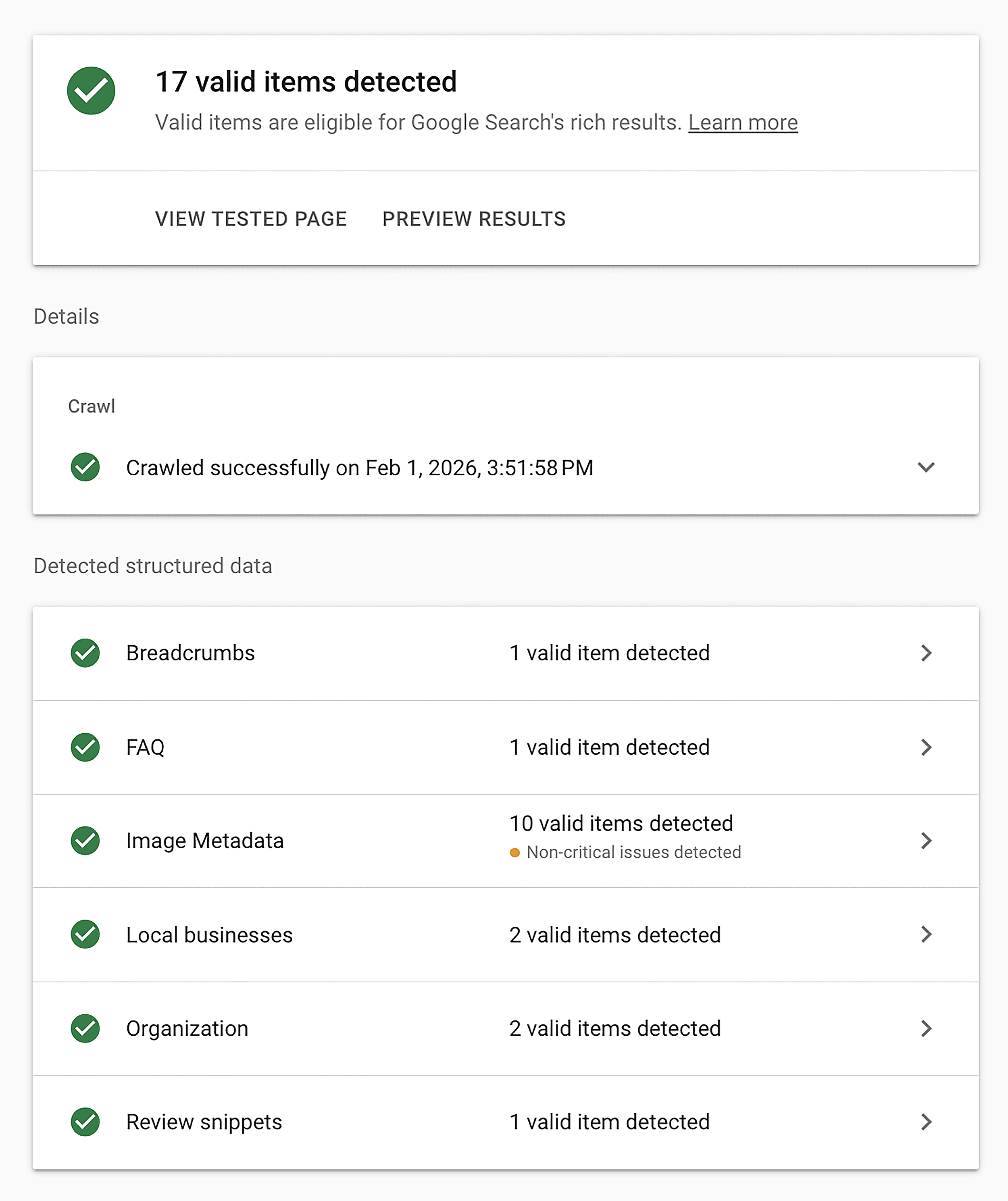Click PREVIEW RESULTS
The height and width of the screenshot is (1201, 1008).
point(474,219)
